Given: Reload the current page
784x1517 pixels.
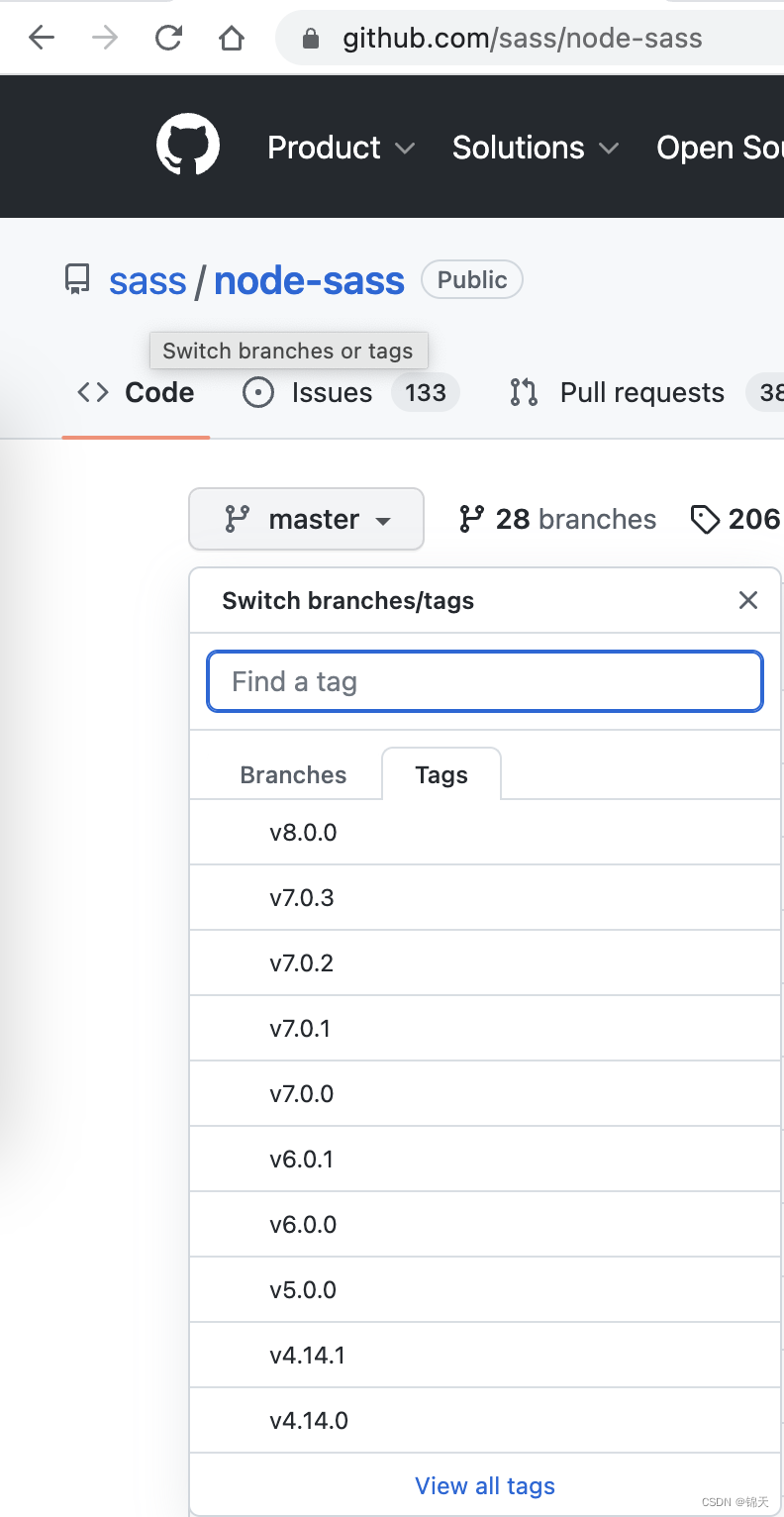Looking at the screenshot, I should 167,38.
